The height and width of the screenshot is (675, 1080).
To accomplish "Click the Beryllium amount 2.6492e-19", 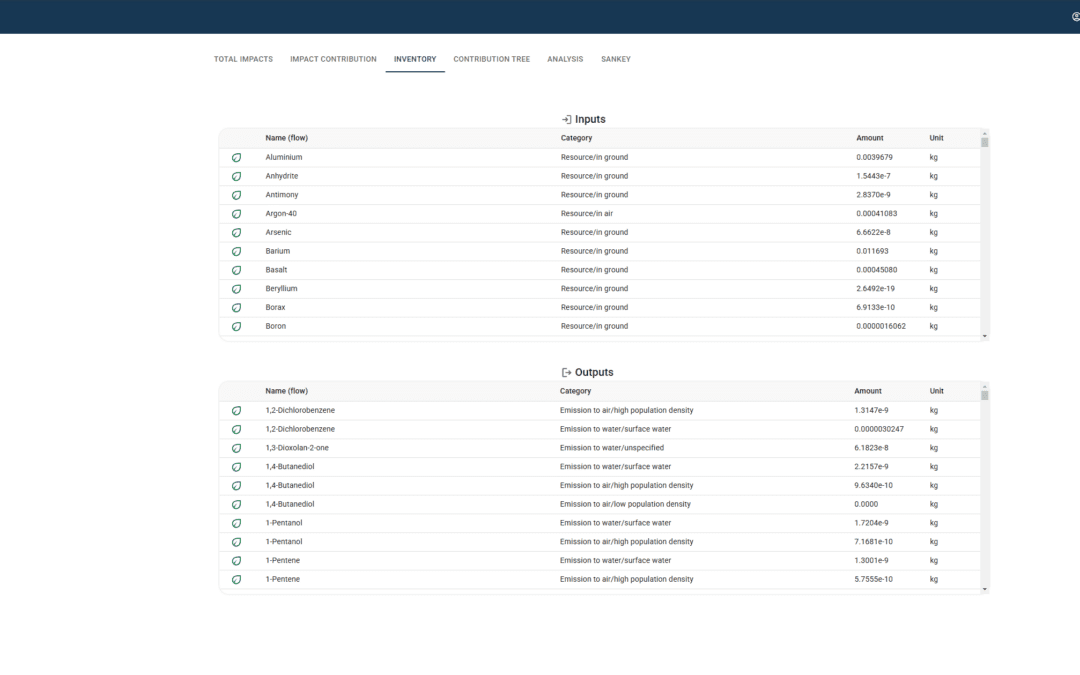I will [876, 289].
